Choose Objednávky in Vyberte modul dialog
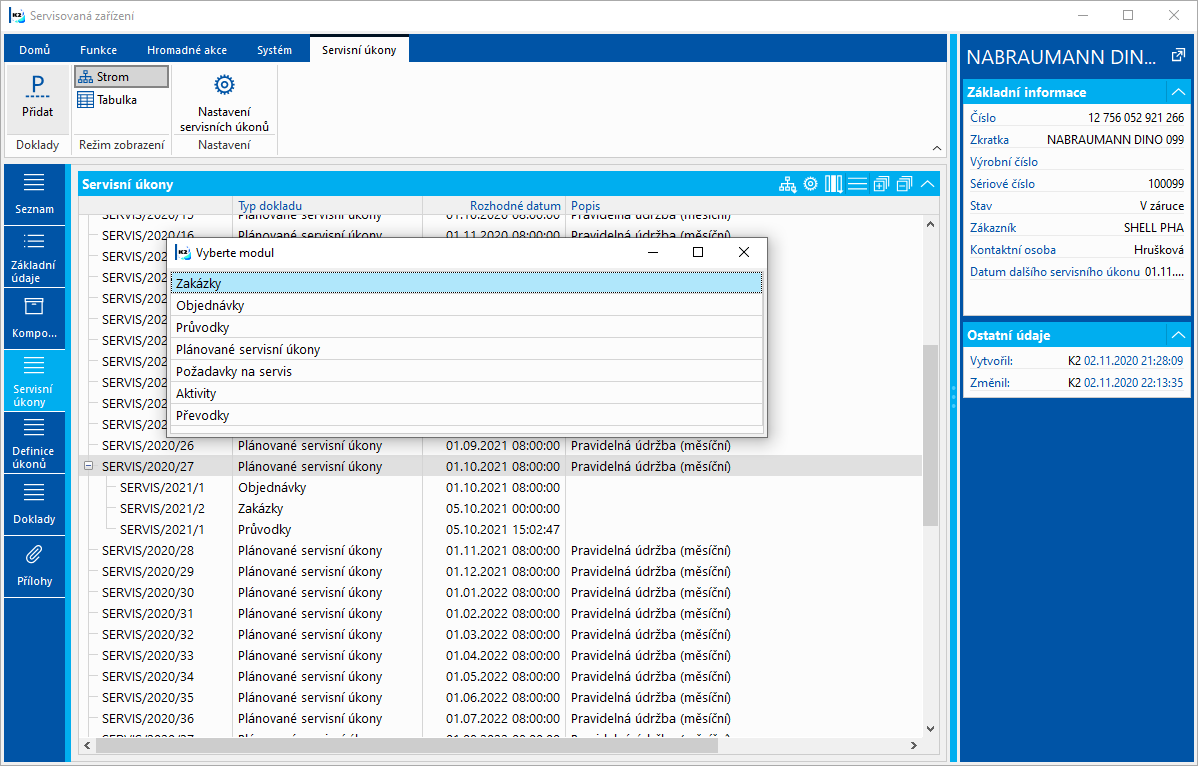1198x766 pixels. click(466, 305)
